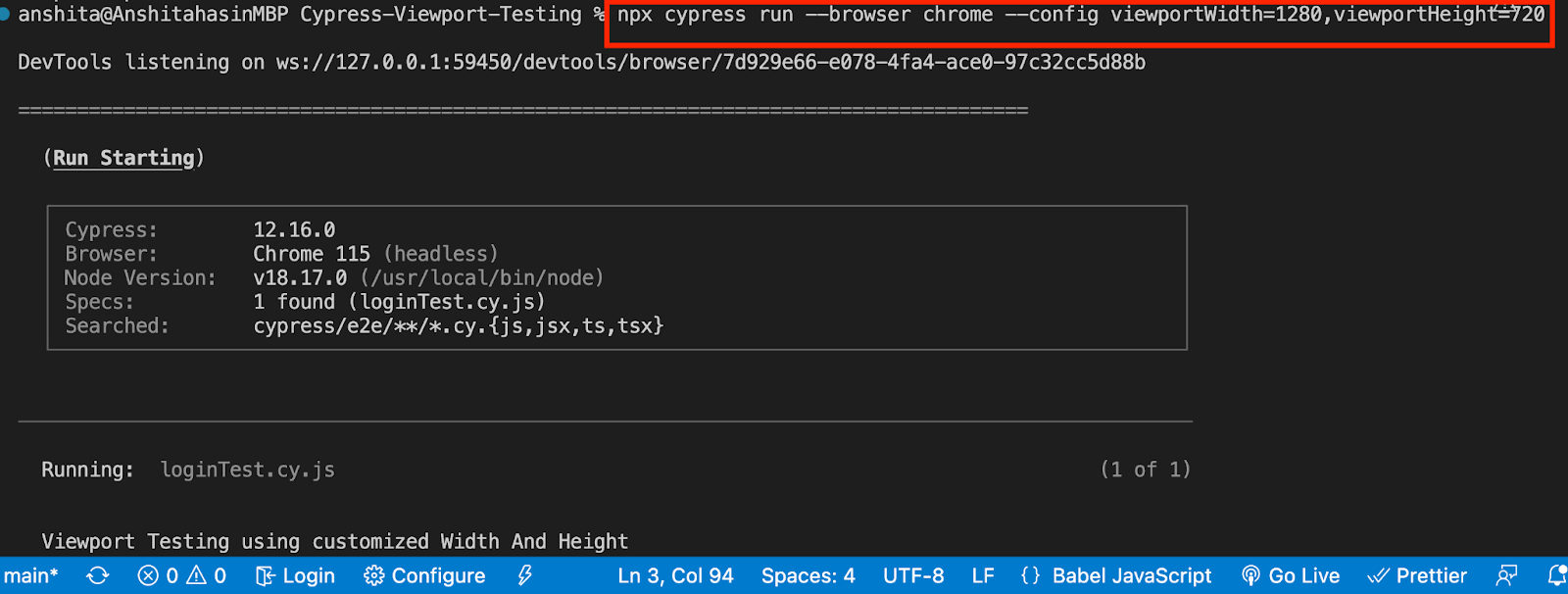Click the curly braces language icon
This screenshot has height=594, width=1568.
tap(1030, 576)
